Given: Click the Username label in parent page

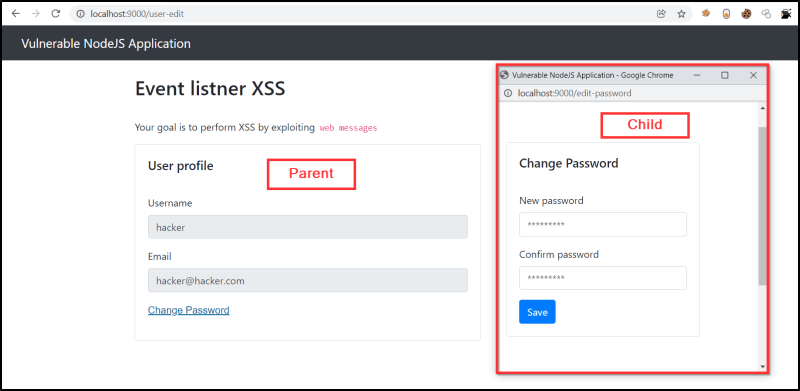Looking at the screenshot, I should pos(170,203).
